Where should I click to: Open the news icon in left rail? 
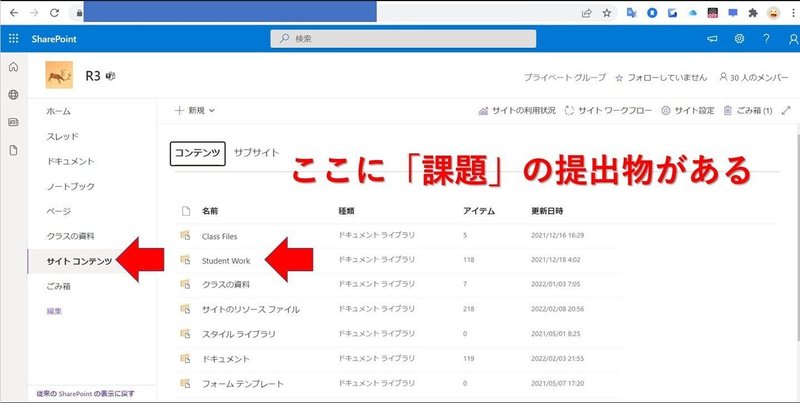click(14, 122)
